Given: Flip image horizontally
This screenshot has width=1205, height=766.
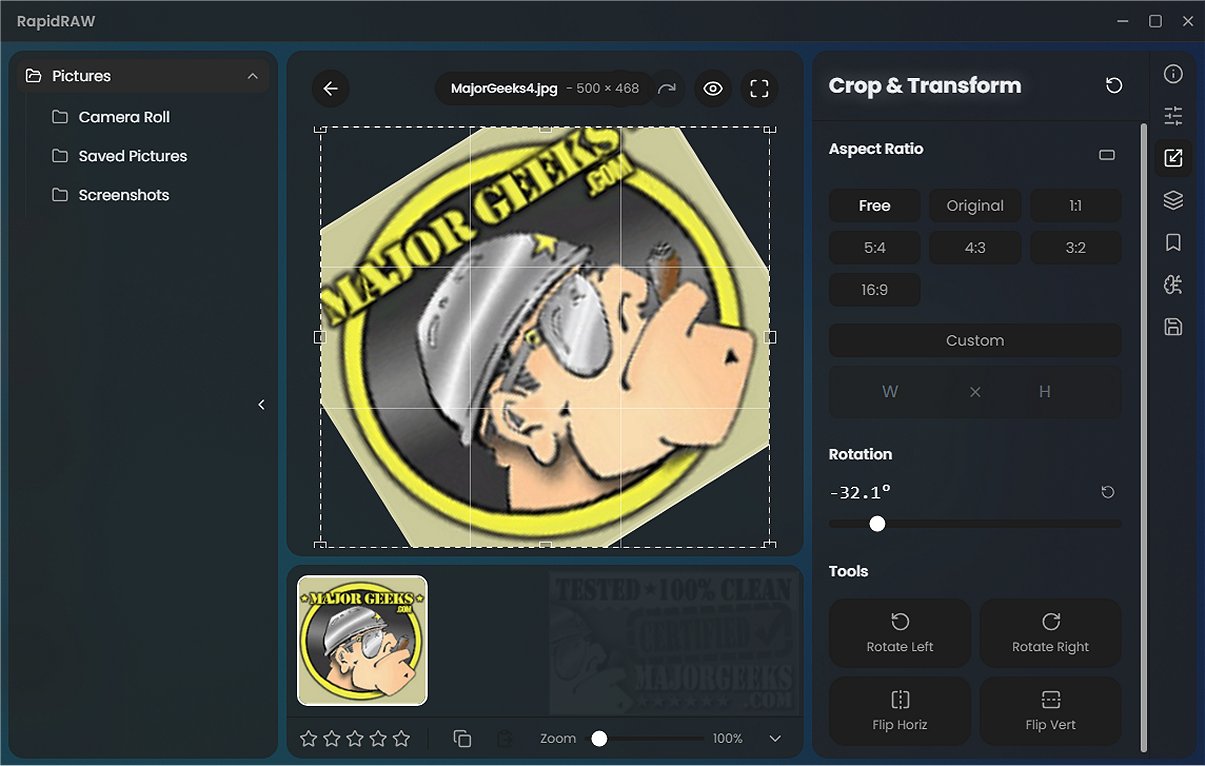Looking at the screenshot, I should 900,711.
